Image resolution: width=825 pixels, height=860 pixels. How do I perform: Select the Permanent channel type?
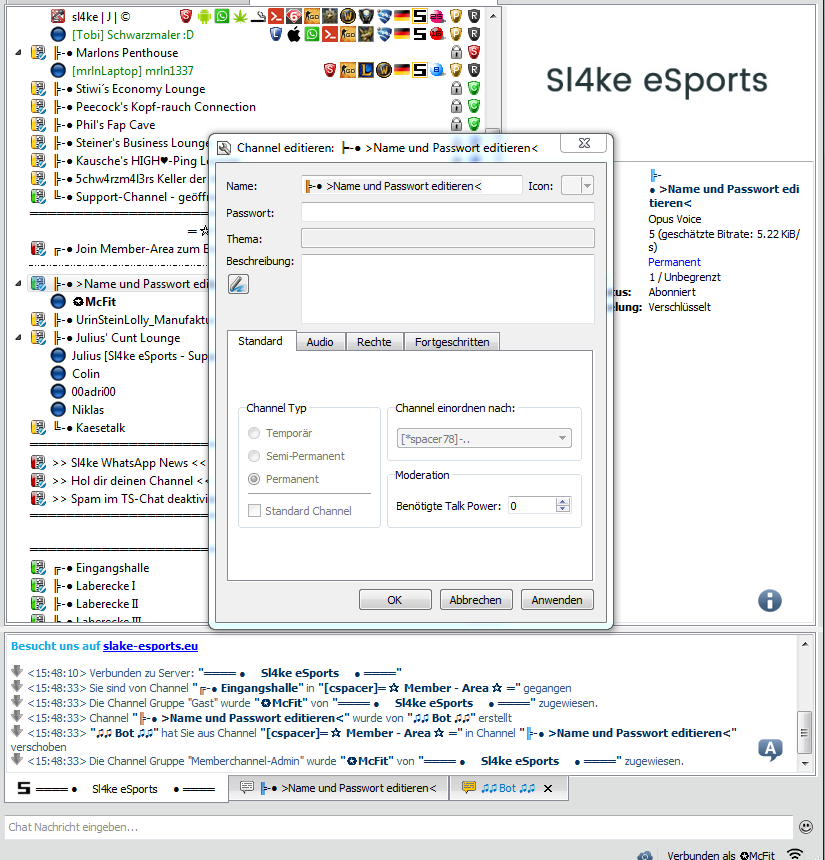coord(254,479)
